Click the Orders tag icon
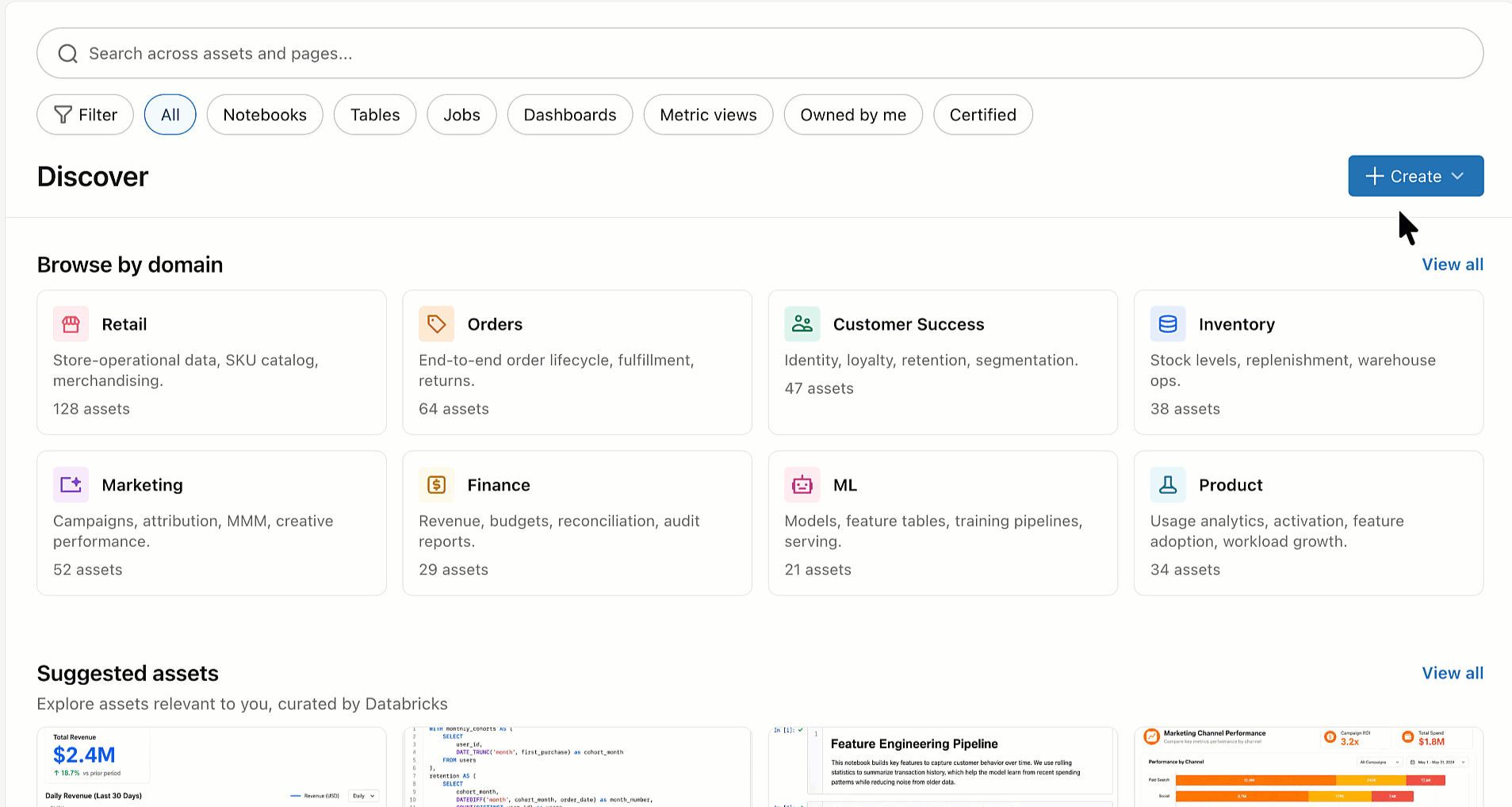Image resolution: width=1512 pixels, height=807 pixels. [x=436, y=324]
